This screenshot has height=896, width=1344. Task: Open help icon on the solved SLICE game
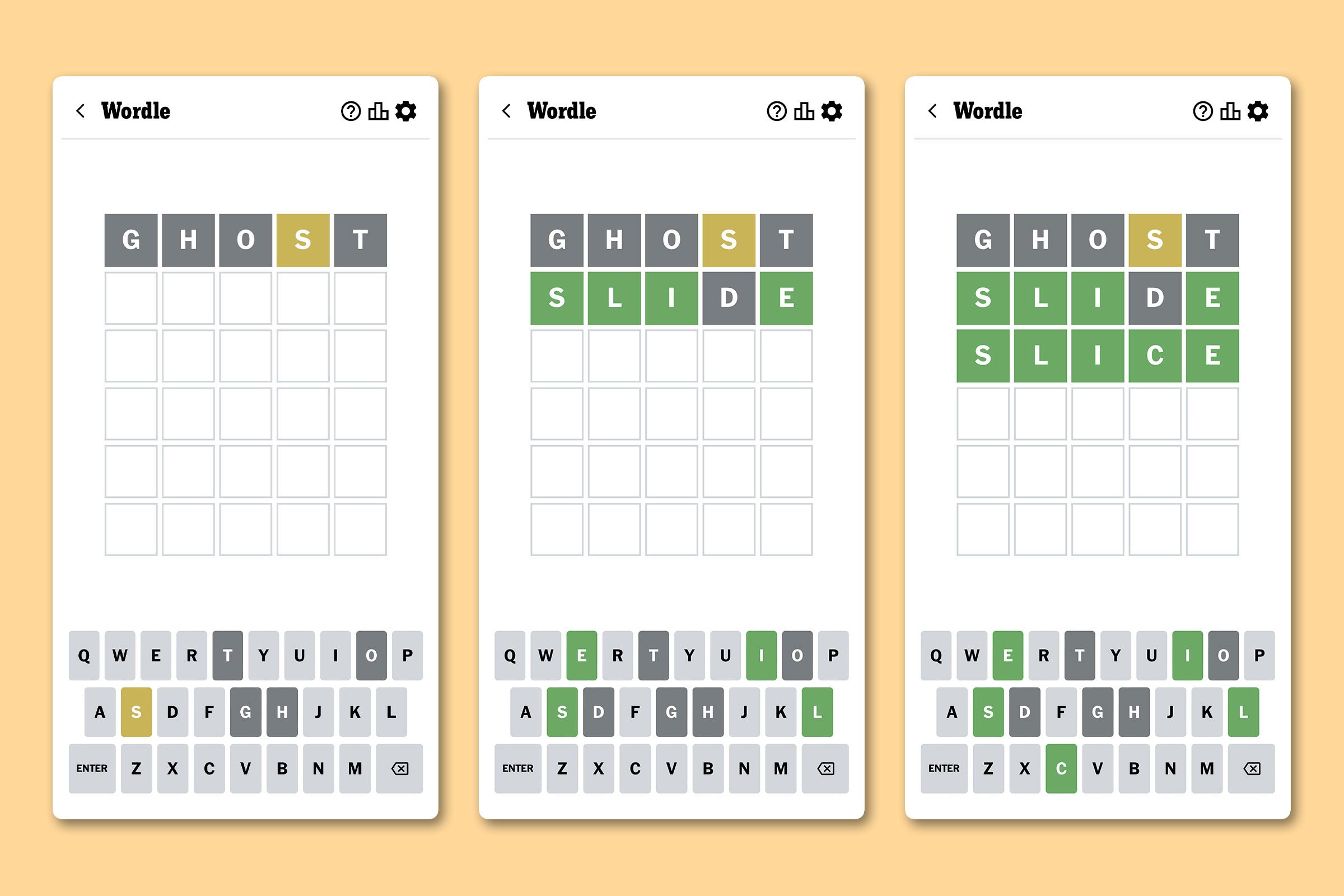tap(1202, 111)
